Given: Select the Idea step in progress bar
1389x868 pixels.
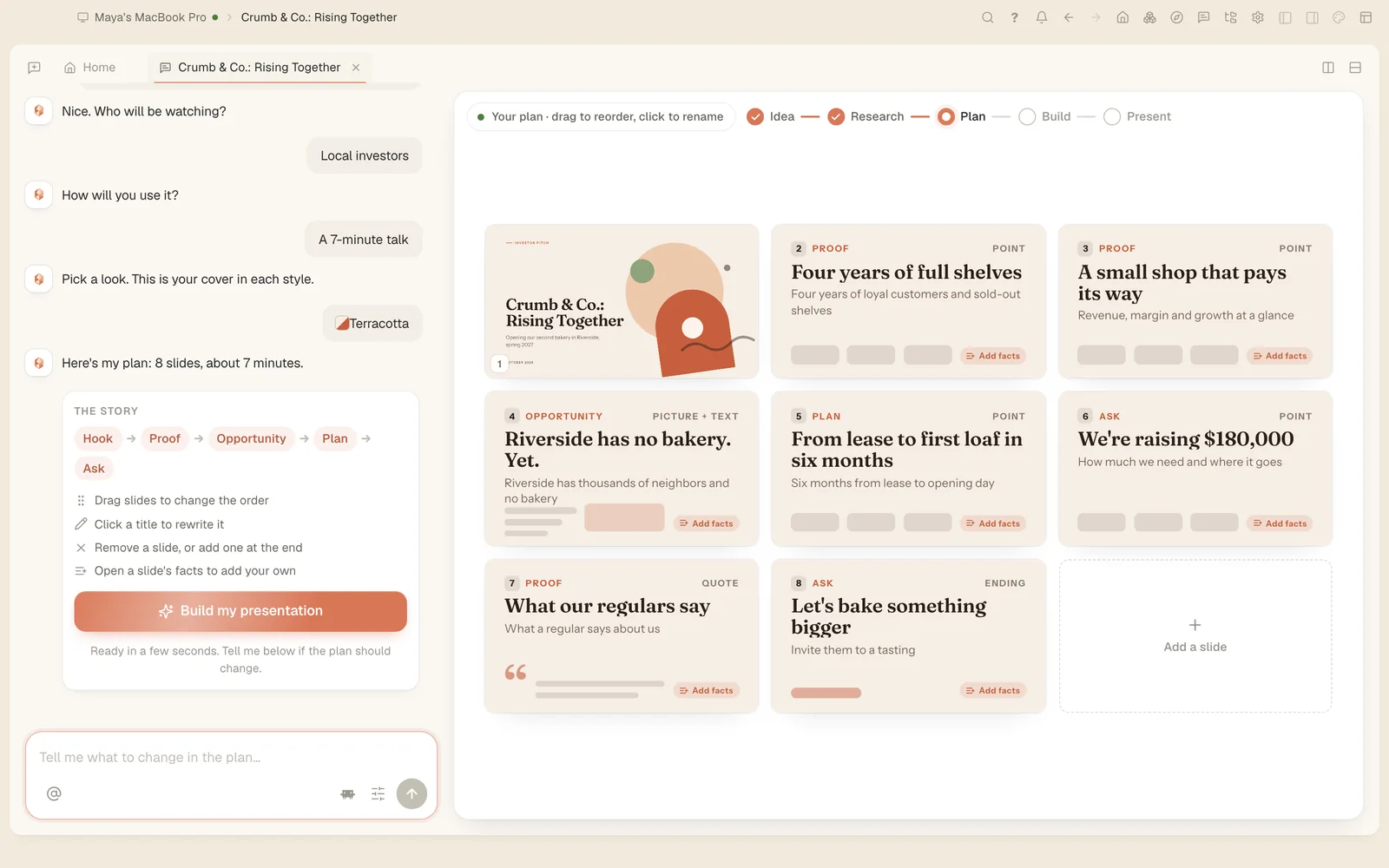Looking at the screenshot, I should click(x=771, y=116).
